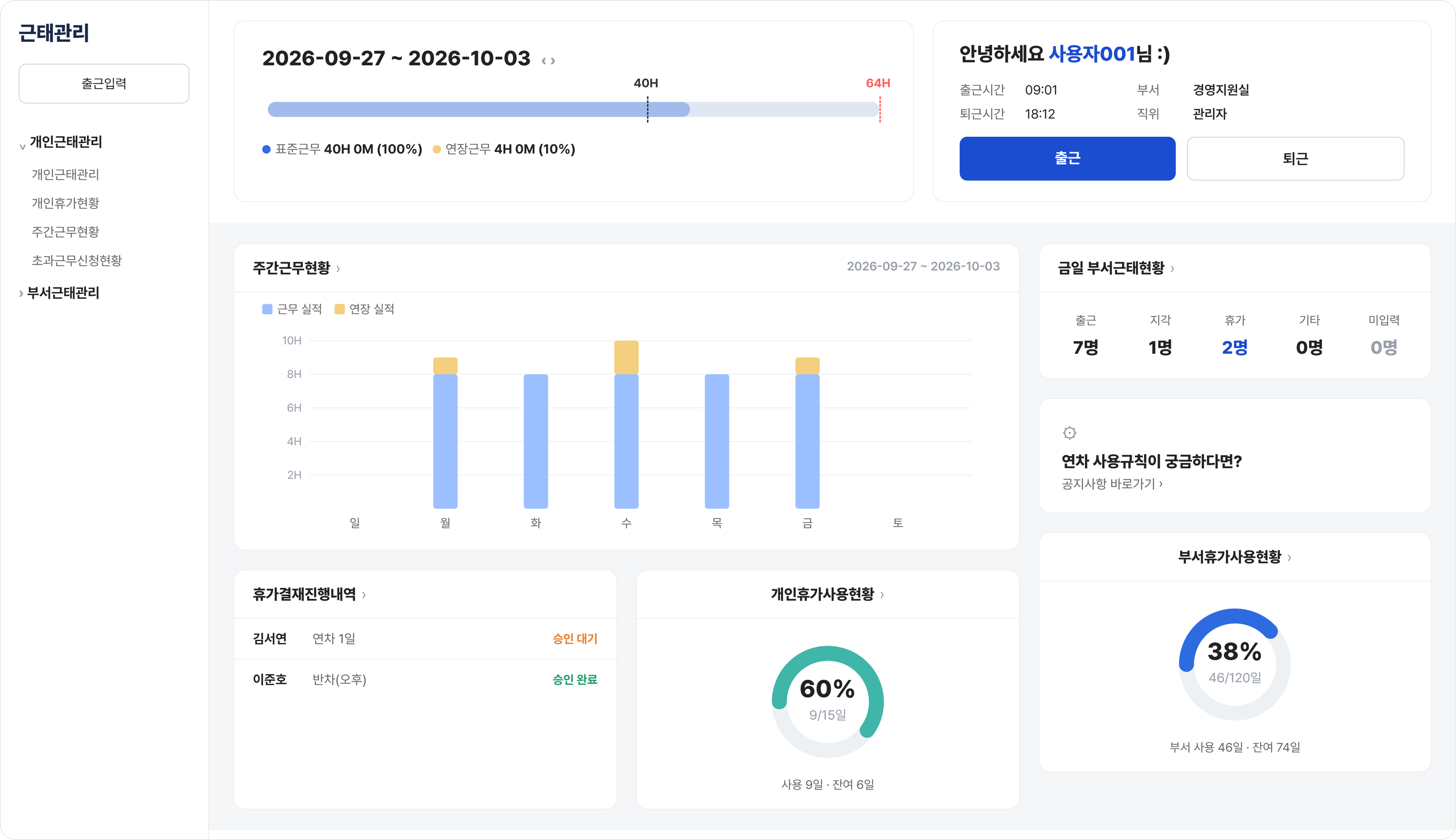Follow the 공지사항 바로가기 link
The height and width of the screenshot is (840, 1456).
coord(1112,484)
